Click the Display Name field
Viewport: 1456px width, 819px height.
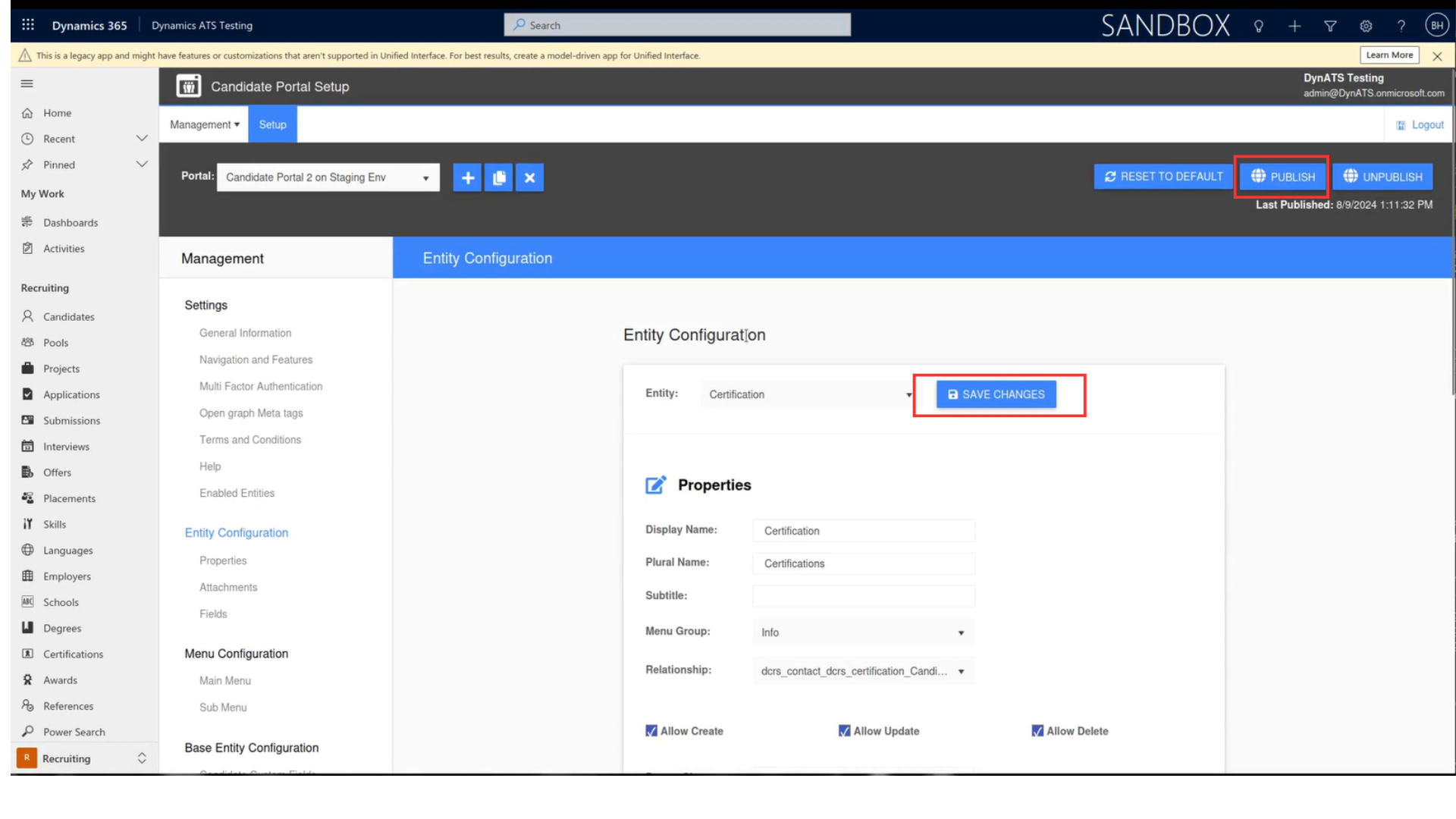[864, 531]
